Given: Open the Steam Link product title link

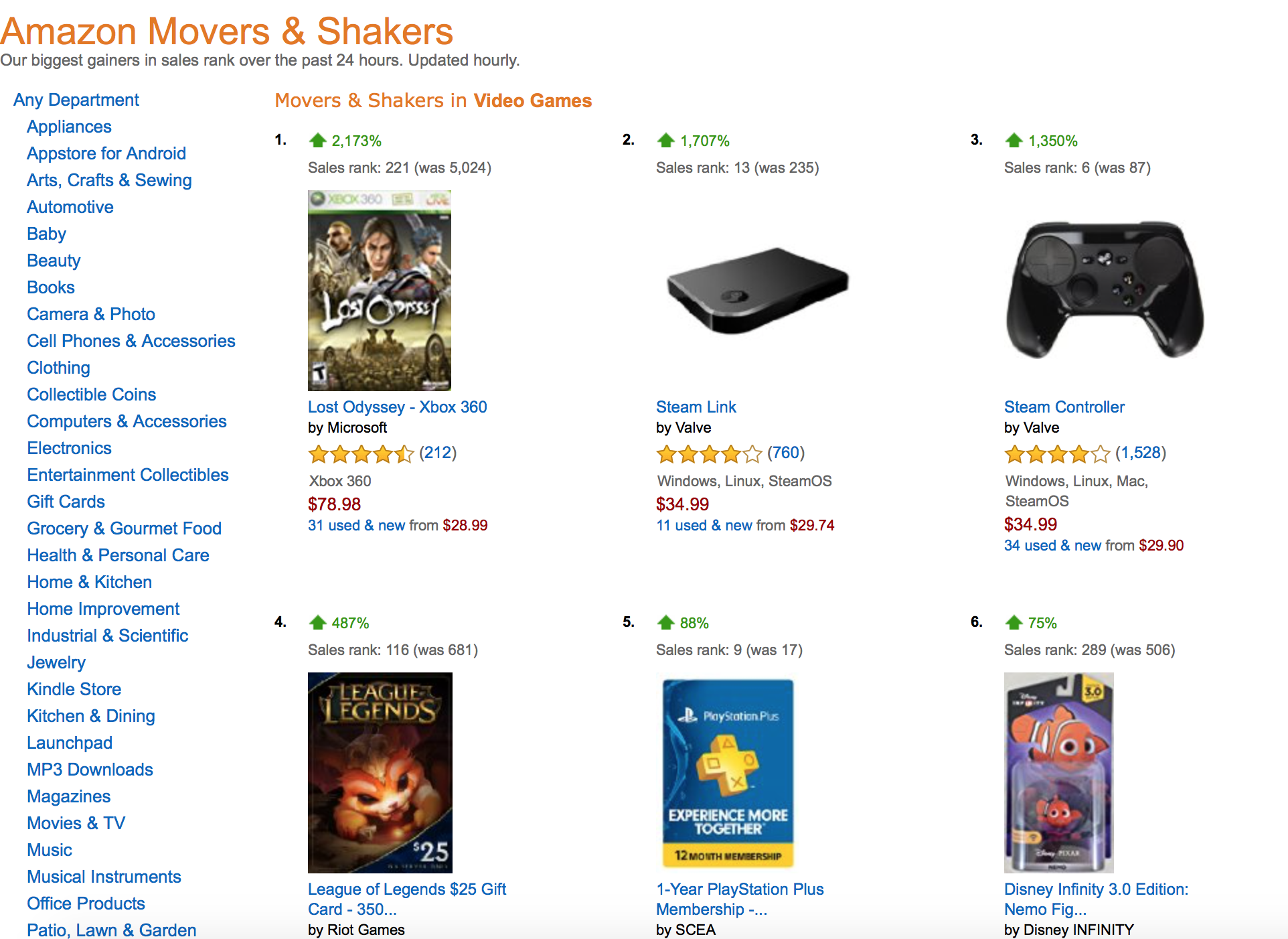Looking at the screenshot, I should tap(696, 407).
